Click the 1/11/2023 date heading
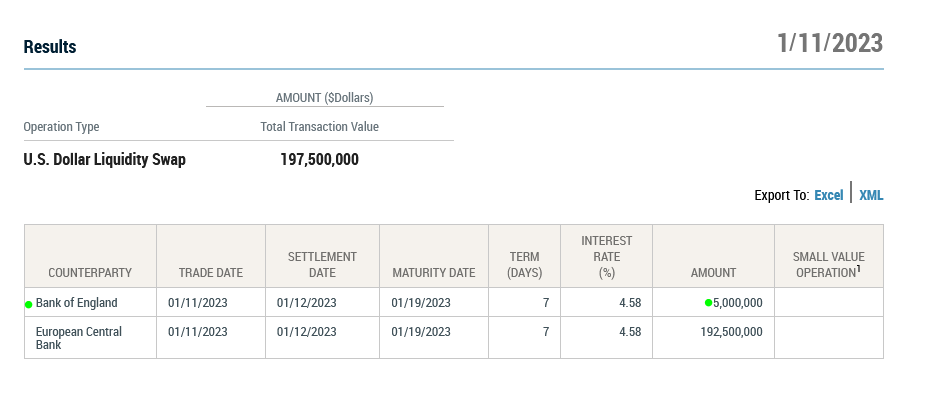 coord(830,43)
